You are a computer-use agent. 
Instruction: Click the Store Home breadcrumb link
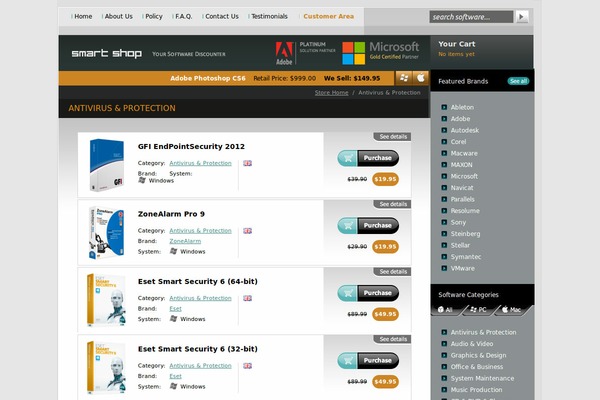(331, 93)
